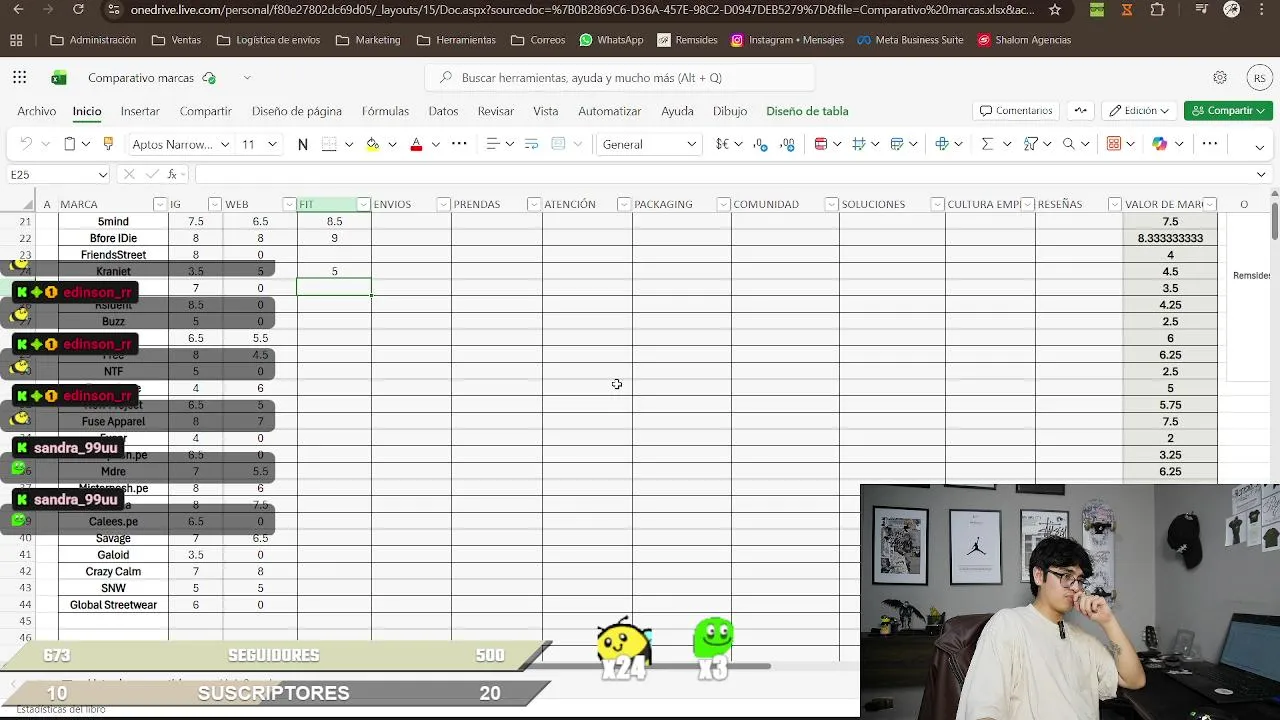This screenshot has height=720, width=1280.
Task: Open the app launcher waffle icon
Action: [19, 78]
